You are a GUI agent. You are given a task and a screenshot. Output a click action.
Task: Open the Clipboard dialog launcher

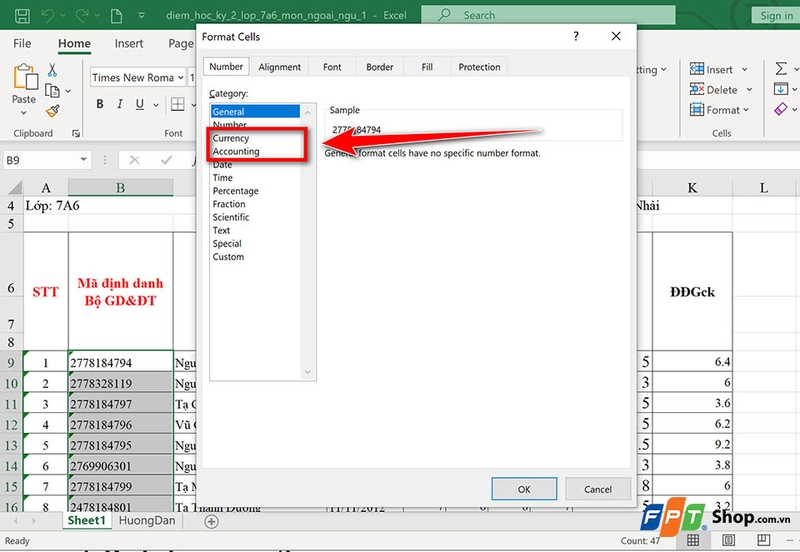(76, 134)
